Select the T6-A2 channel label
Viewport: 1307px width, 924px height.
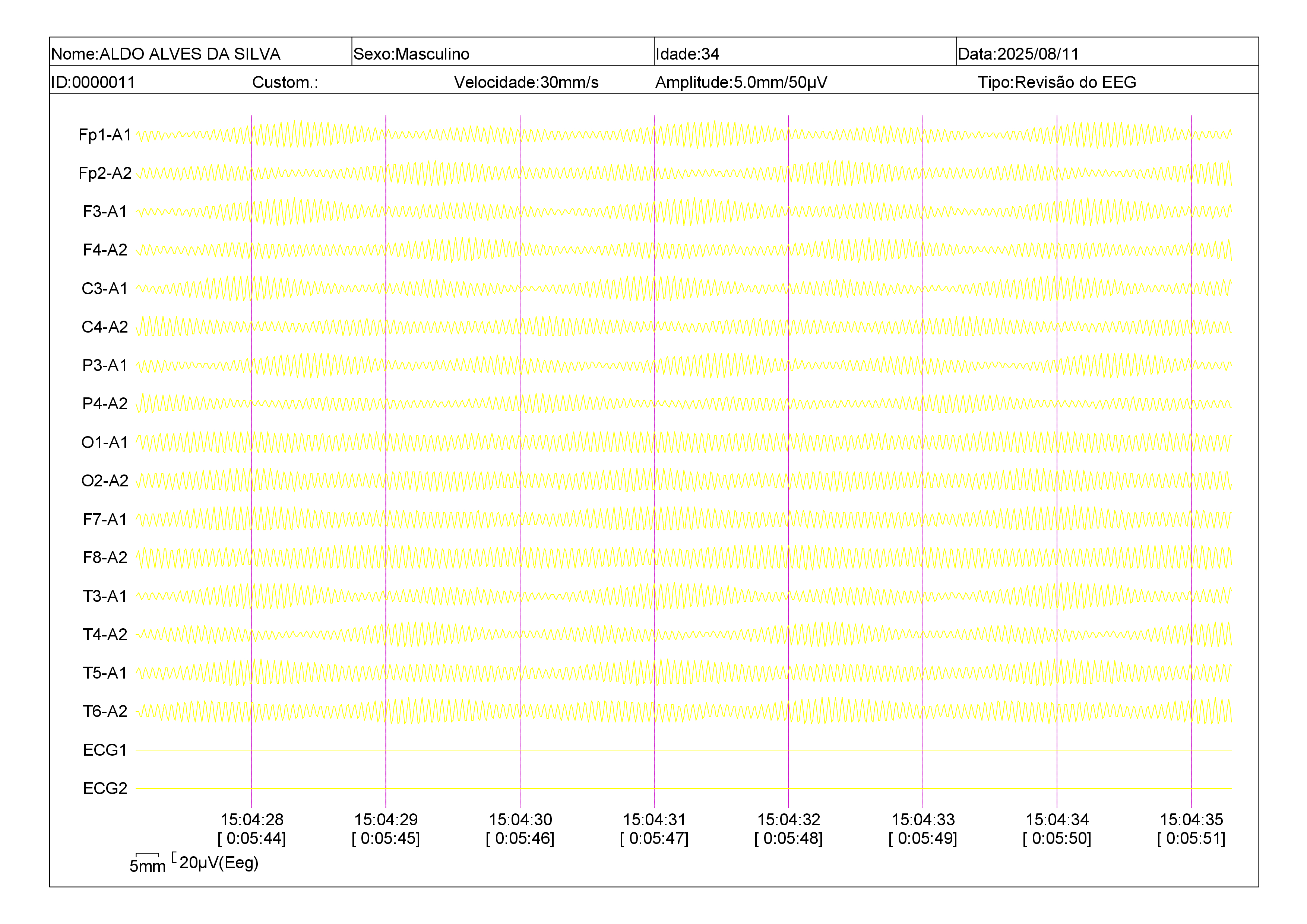tap(105, 711)
